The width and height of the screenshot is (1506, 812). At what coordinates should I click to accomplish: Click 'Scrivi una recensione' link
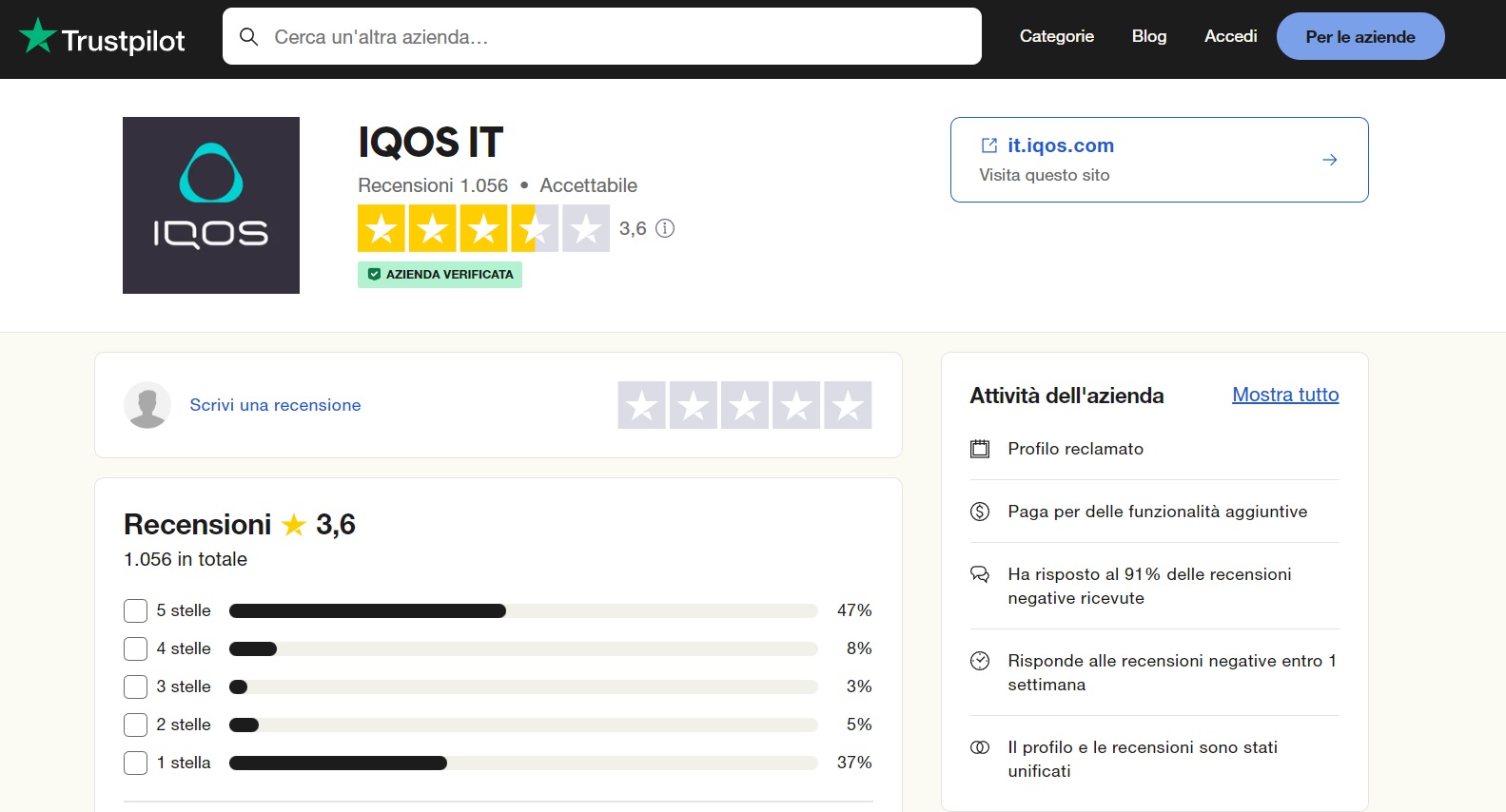[x=275, y=405]
